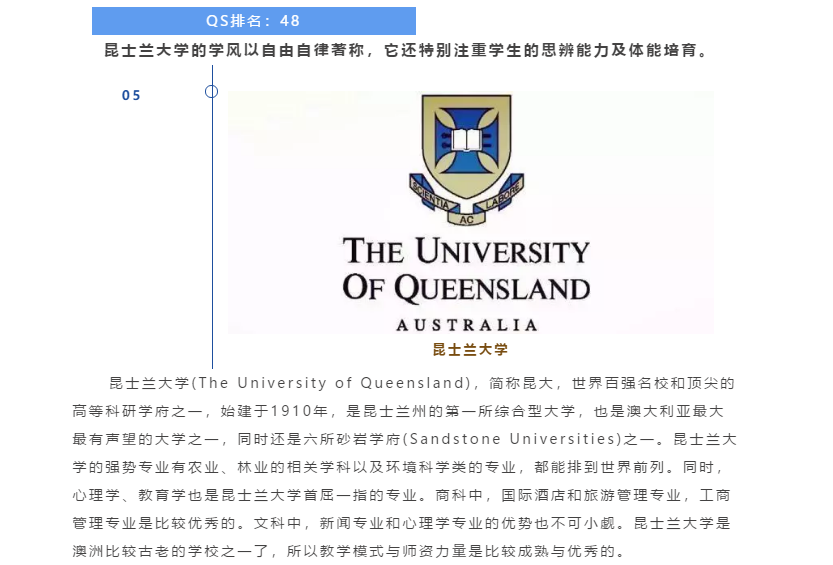Click the 05 section number
Image resolution: width=833 pixels, height=565 pixels.
point(131,96)
